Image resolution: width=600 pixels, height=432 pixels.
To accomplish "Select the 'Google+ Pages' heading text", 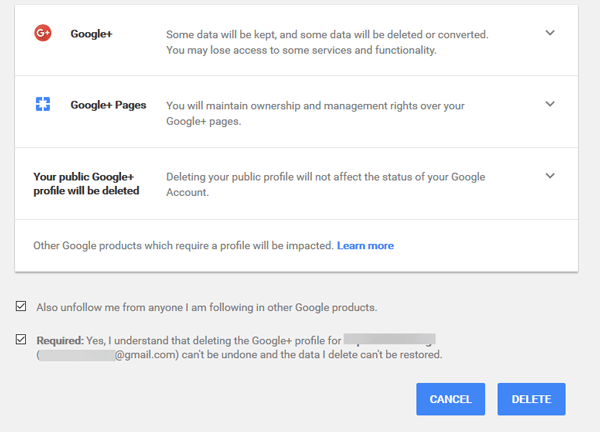I will (108, 105).
